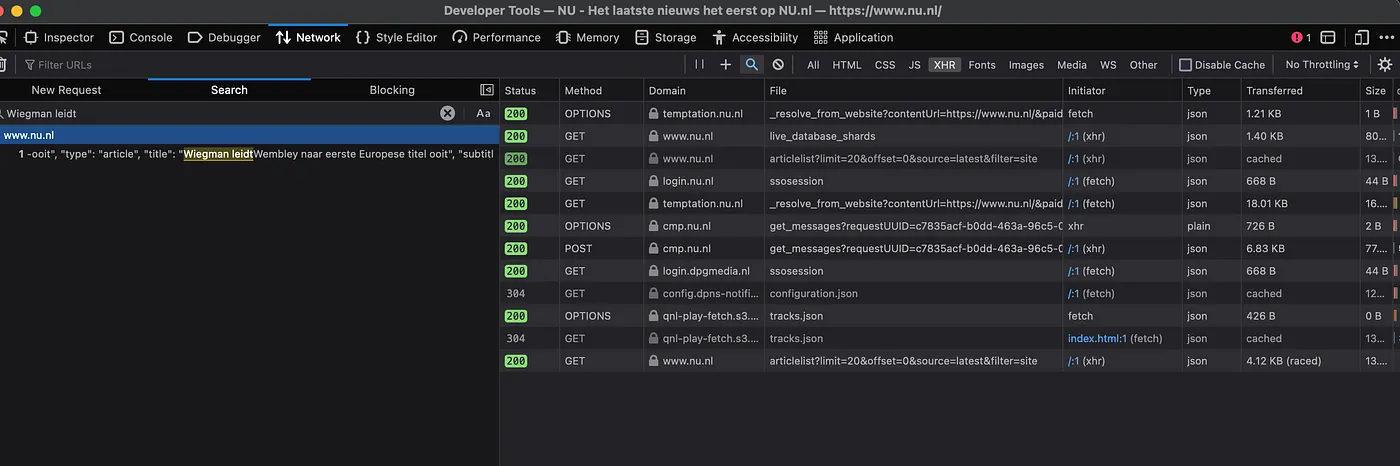Toggle the magnifier search icon in toolbar
The image size is (1400, 466).
coord(751,64)
